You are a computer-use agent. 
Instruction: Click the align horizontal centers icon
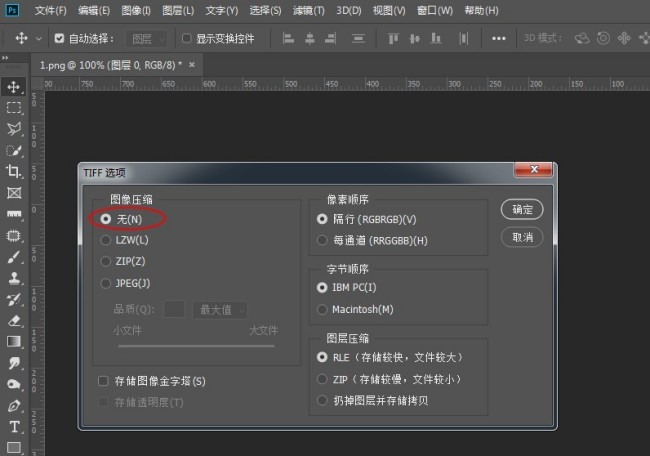click(309, 39)
